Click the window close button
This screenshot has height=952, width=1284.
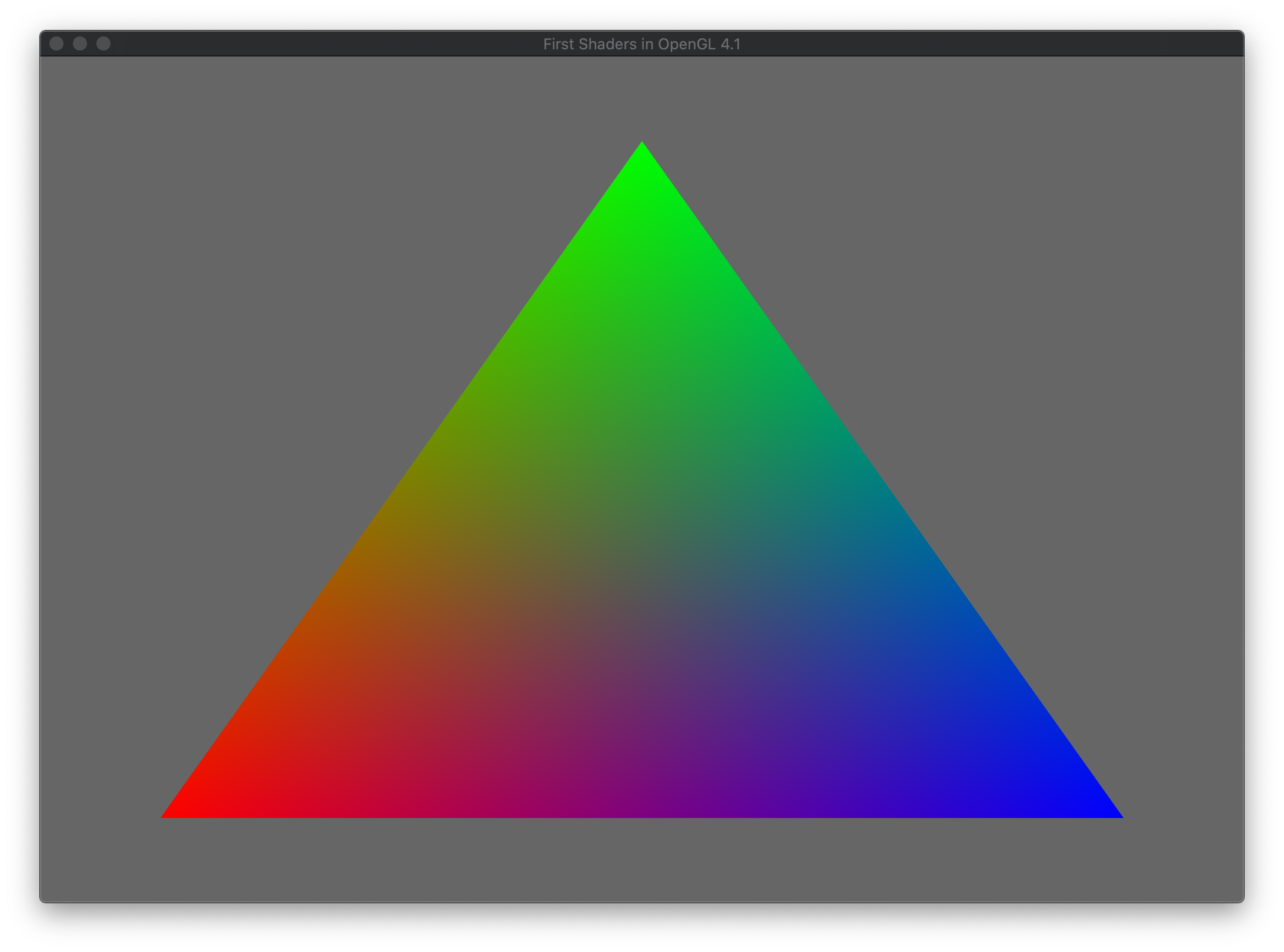coord(56,44)
